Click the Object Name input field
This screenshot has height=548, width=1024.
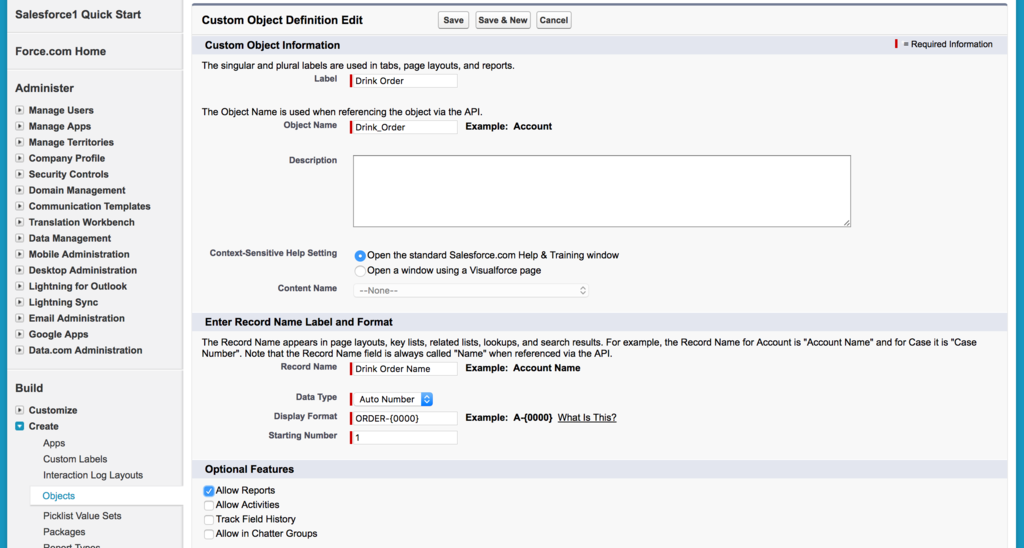click(x=404, y=127)
